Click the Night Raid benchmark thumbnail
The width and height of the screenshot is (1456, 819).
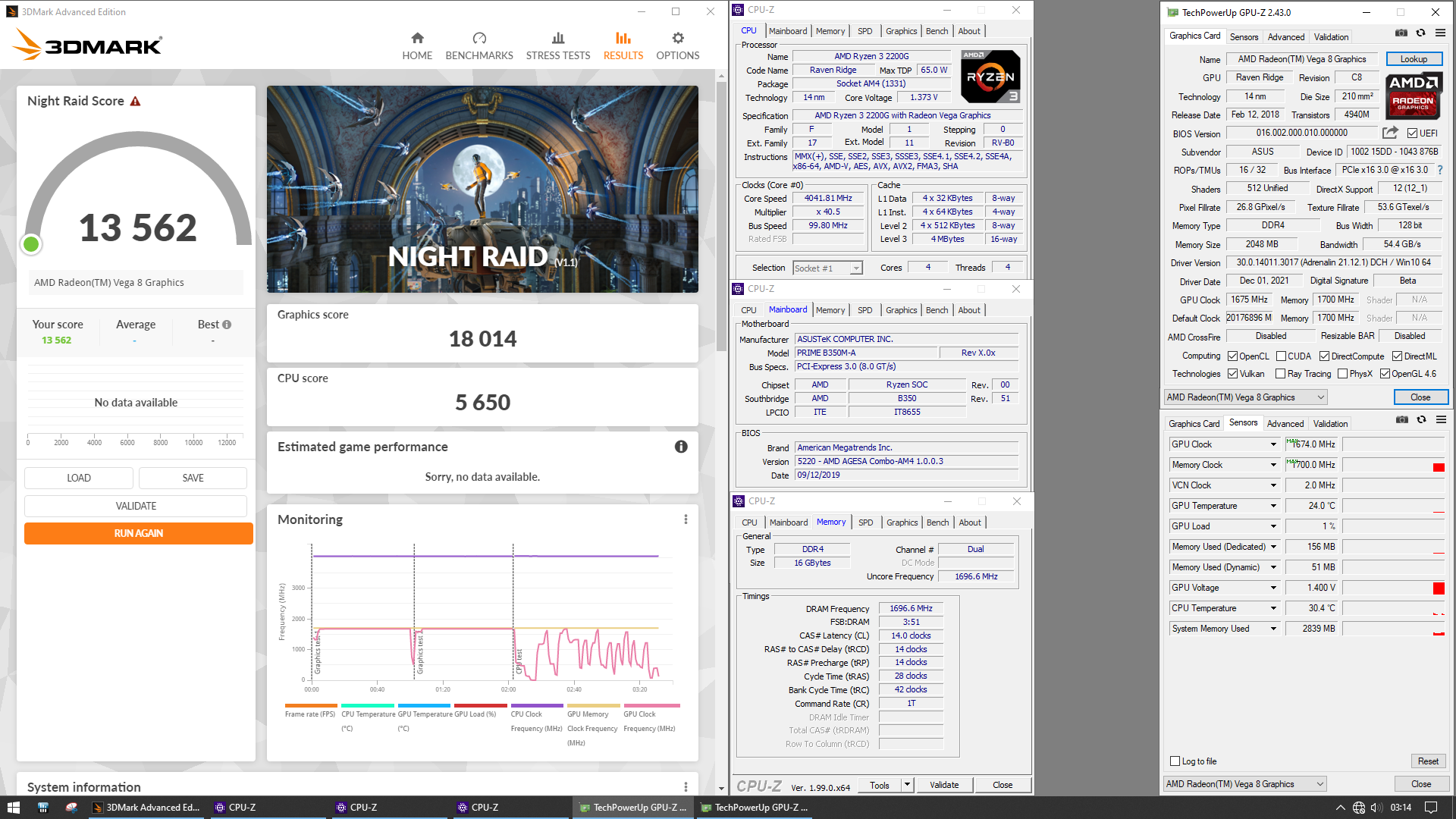coord(482,189)
